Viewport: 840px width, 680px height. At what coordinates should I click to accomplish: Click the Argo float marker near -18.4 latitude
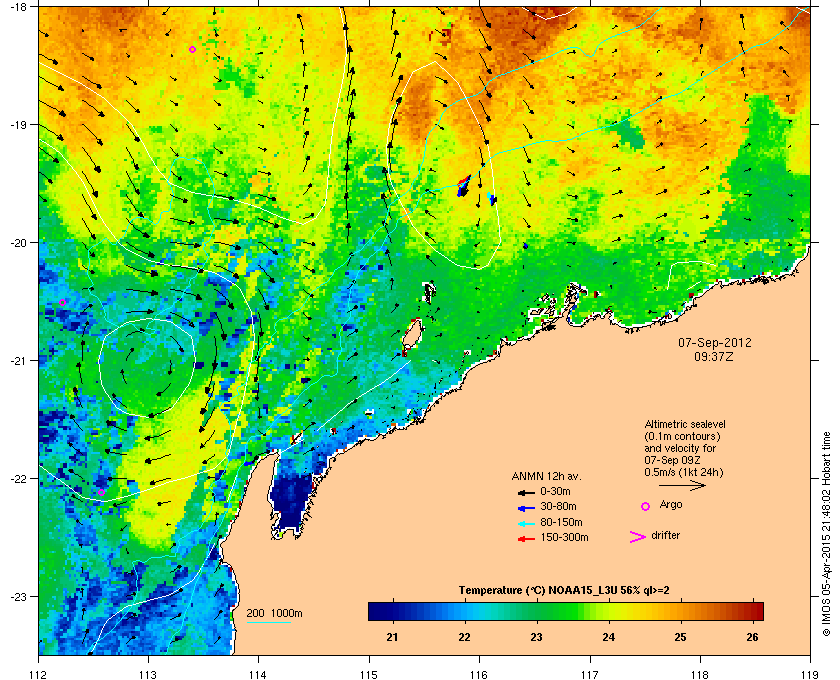(x=192, y=49)
